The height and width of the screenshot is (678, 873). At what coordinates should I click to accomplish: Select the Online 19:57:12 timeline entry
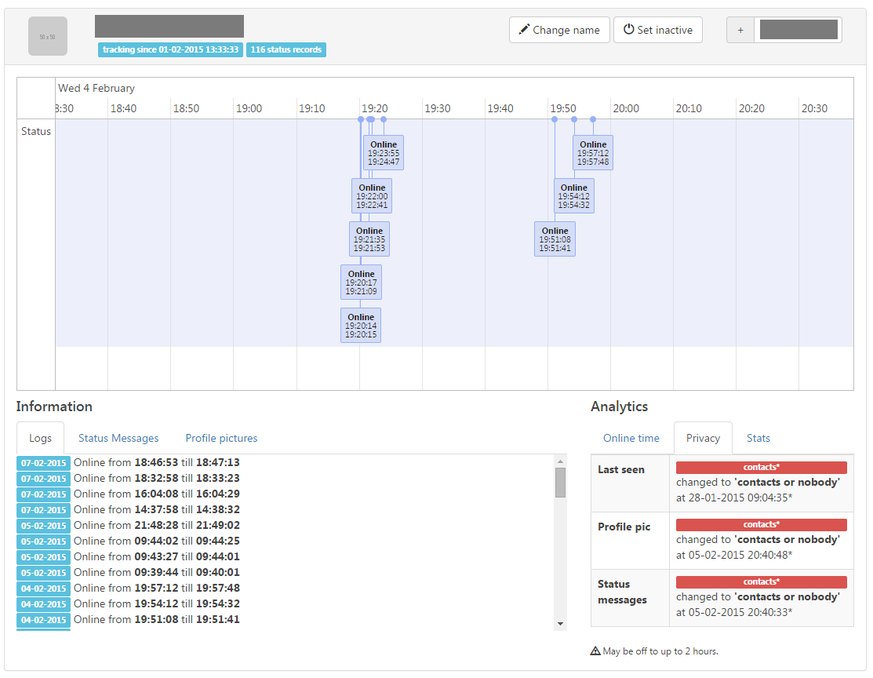click(593, 153)
